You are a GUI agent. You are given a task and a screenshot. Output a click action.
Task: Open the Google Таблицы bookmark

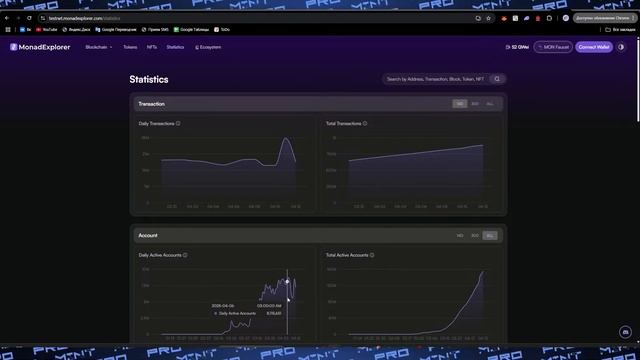[x=191, y=29]
